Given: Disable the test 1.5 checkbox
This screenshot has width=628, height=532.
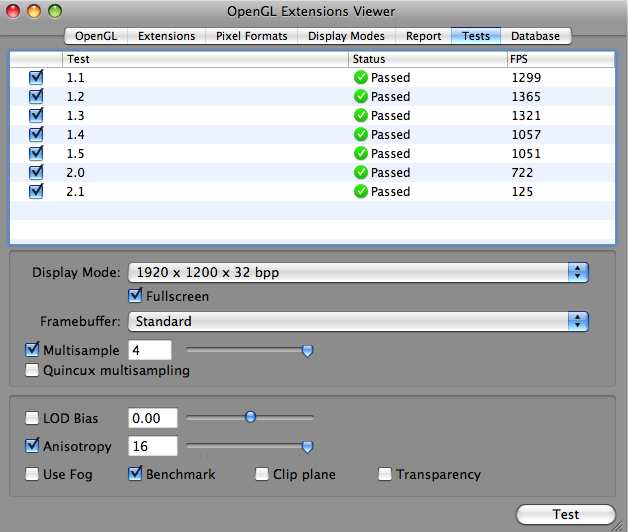Looking at the screenshot, I should coord(36,153).
